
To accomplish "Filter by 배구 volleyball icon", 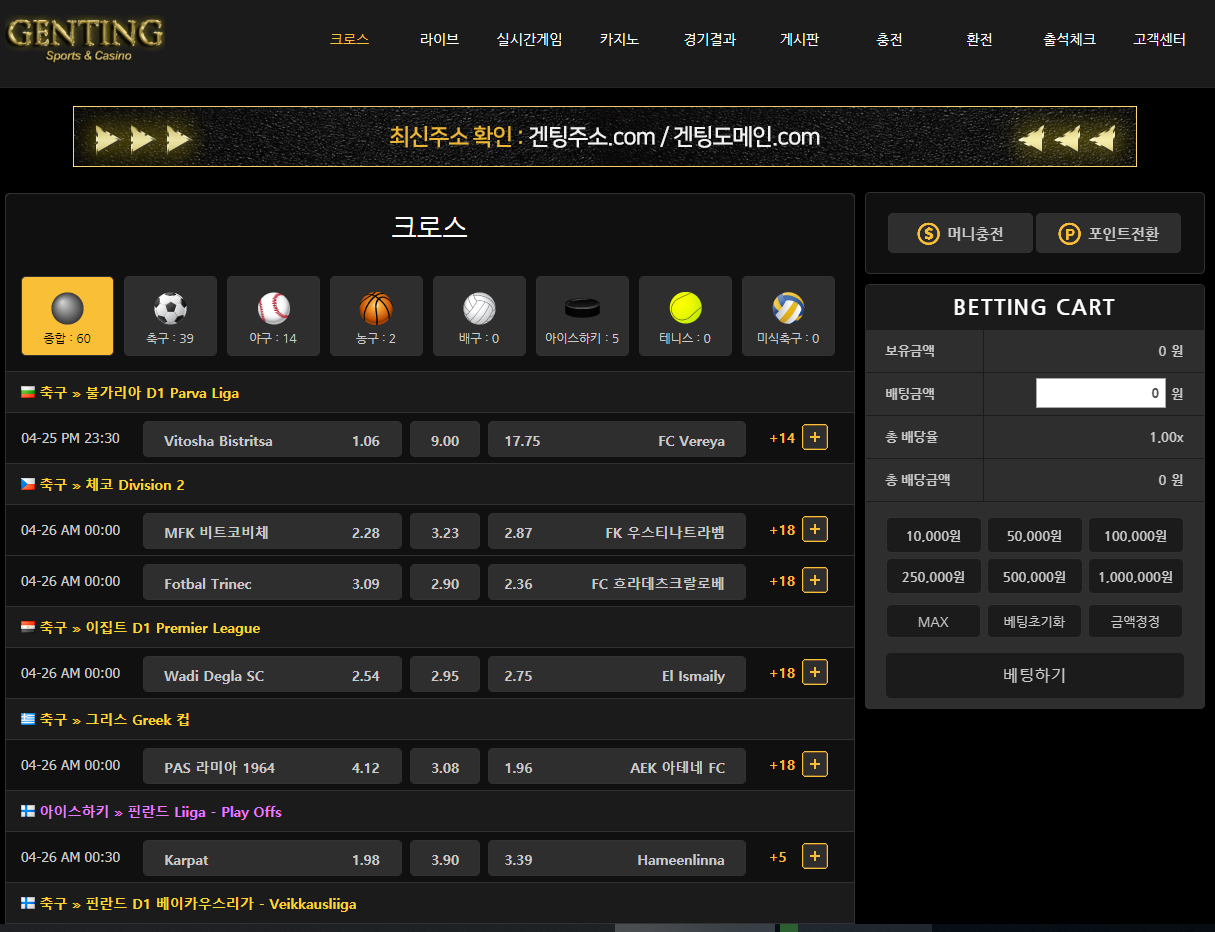I will [x=479, y=308].
